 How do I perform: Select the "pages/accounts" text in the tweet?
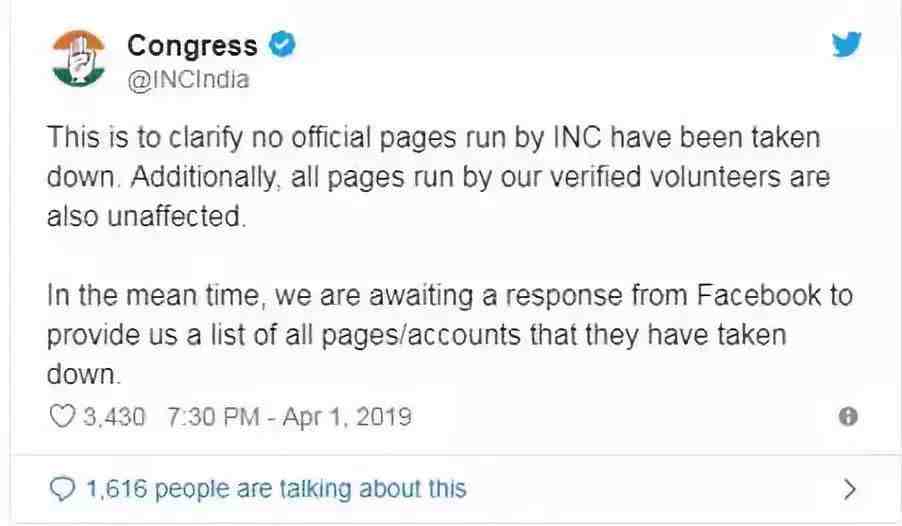tap(421, 336)
